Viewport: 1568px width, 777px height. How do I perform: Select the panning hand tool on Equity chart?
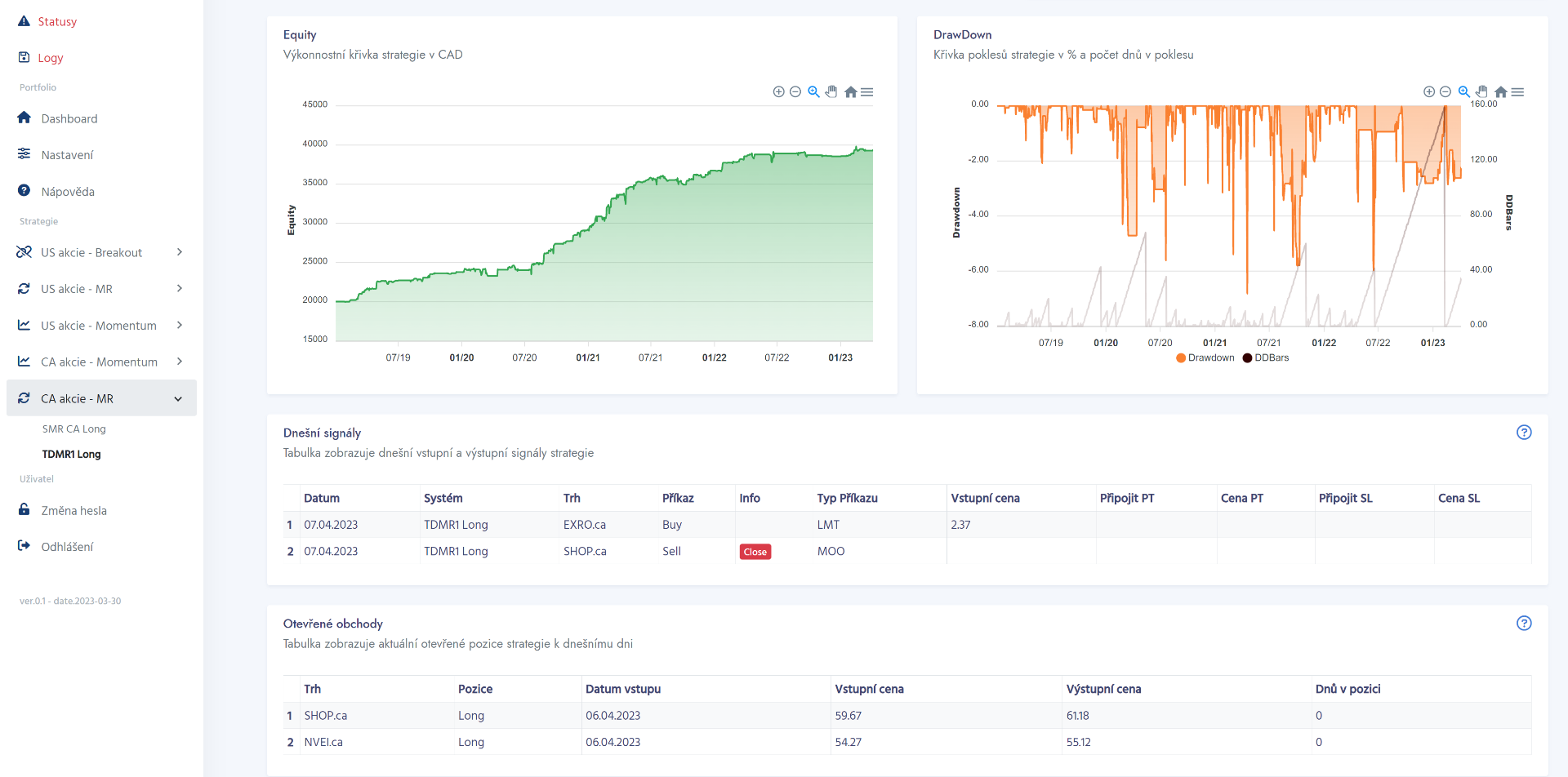(x=831, y=91)
